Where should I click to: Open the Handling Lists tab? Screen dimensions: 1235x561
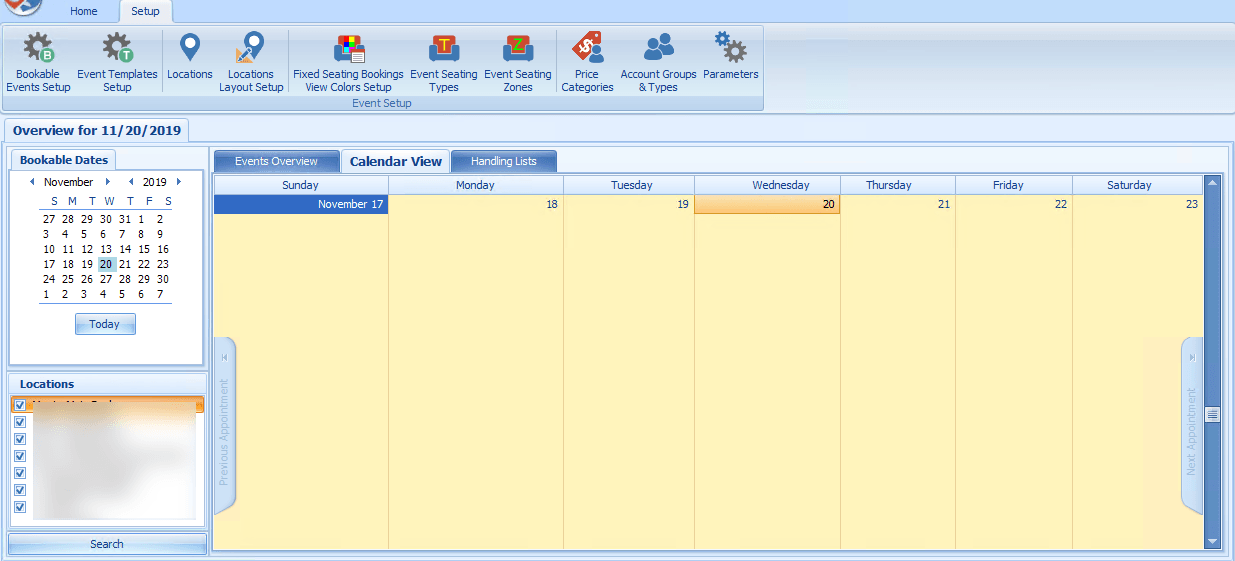tap(504, 161)
